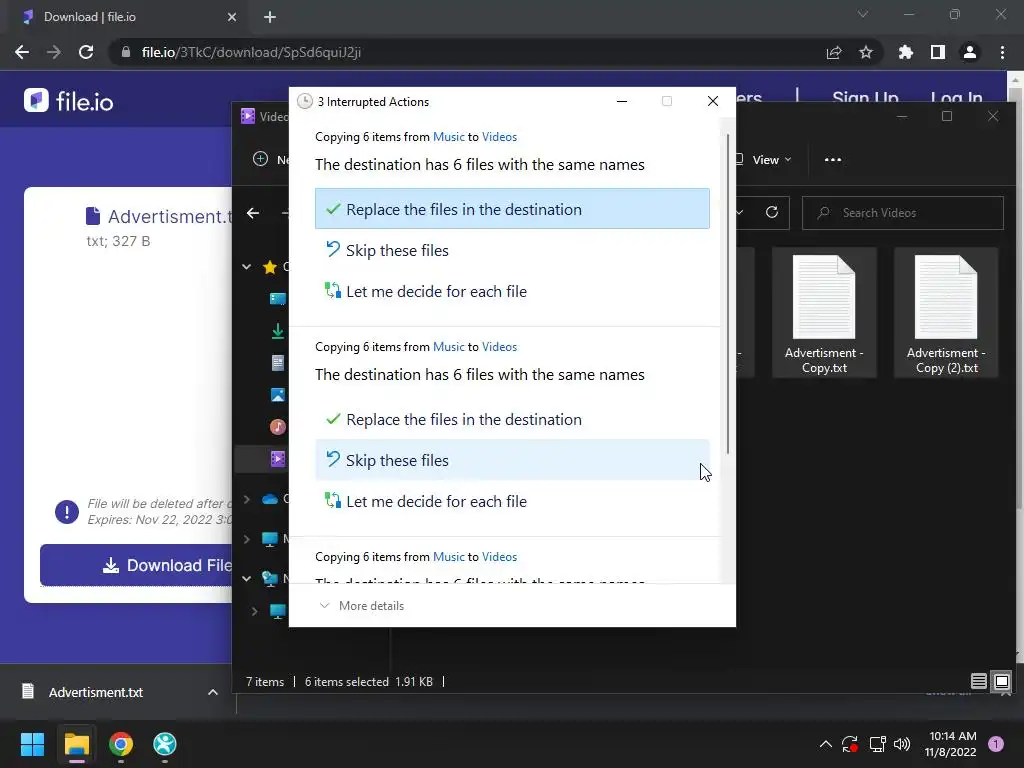Screen dimensions: 1024x768
Task: Click the dialog's vertical scrollbar
Action: click(728, 294)
